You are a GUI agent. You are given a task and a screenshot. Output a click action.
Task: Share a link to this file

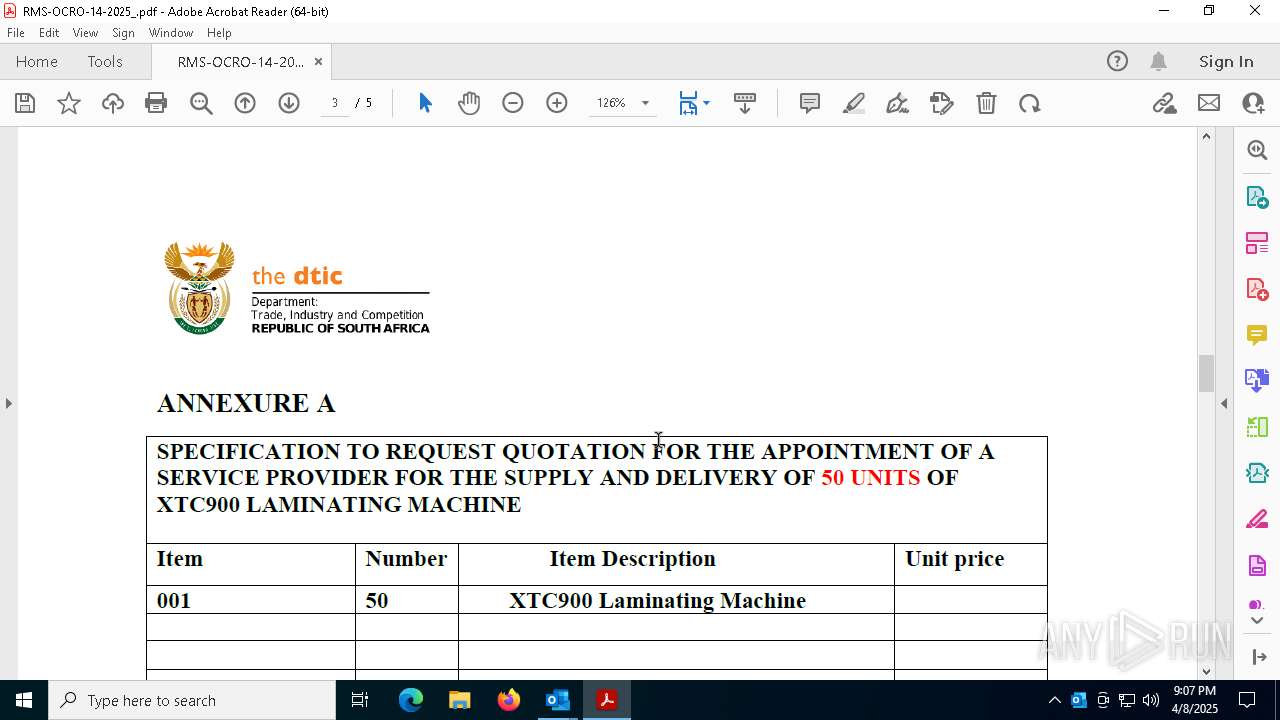pos(1164,103)
